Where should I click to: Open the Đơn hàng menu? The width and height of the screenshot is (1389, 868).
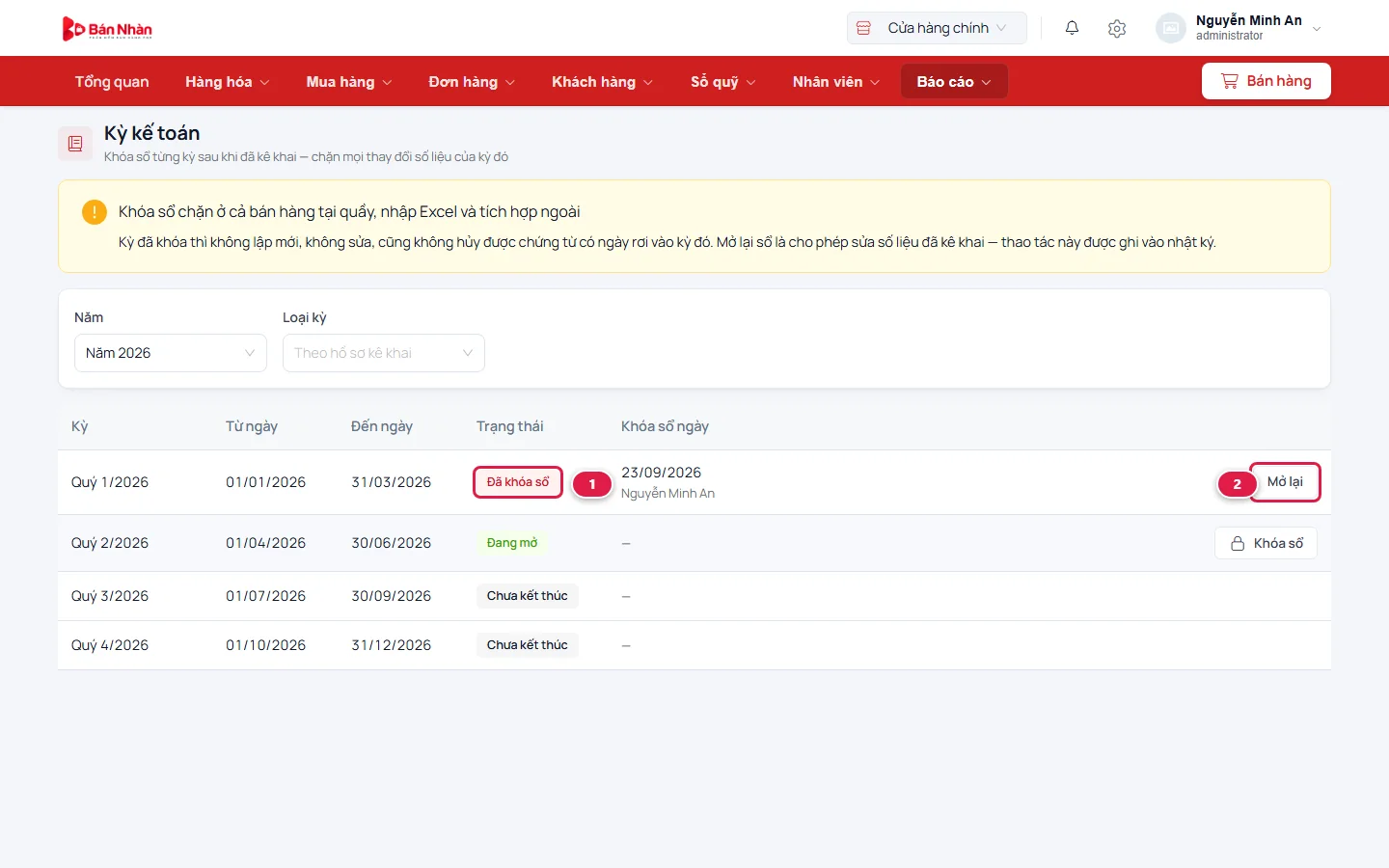click(x=472, y=82)
